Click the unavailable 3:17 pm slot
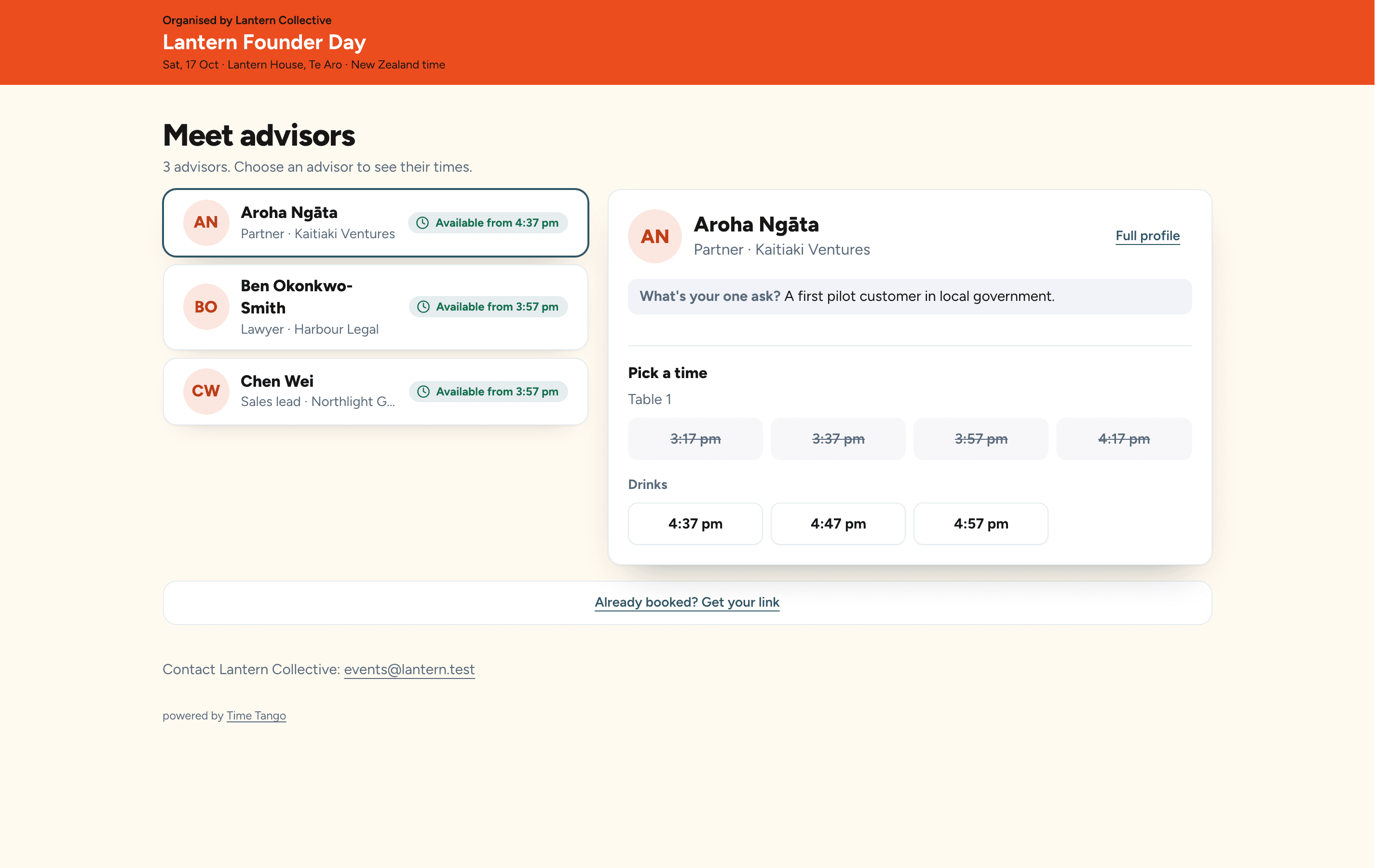This screenshot has height=868, width=1389. point(695,439)
